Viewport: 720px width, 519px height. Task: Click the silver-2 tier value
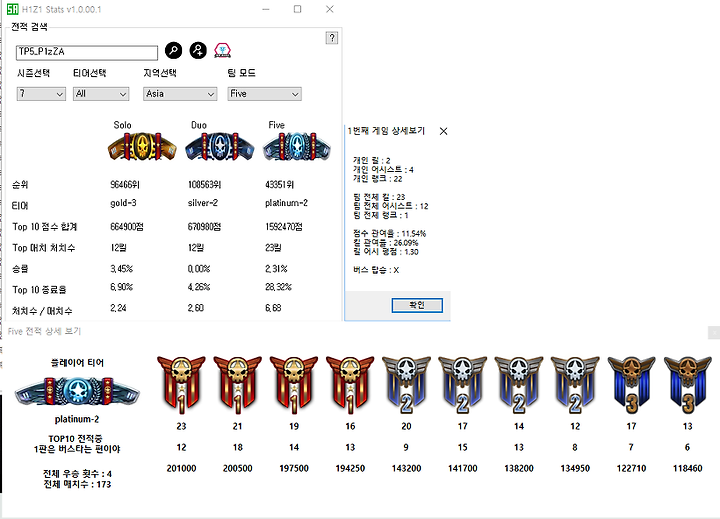pyautogui.click(x=202, y=203)
